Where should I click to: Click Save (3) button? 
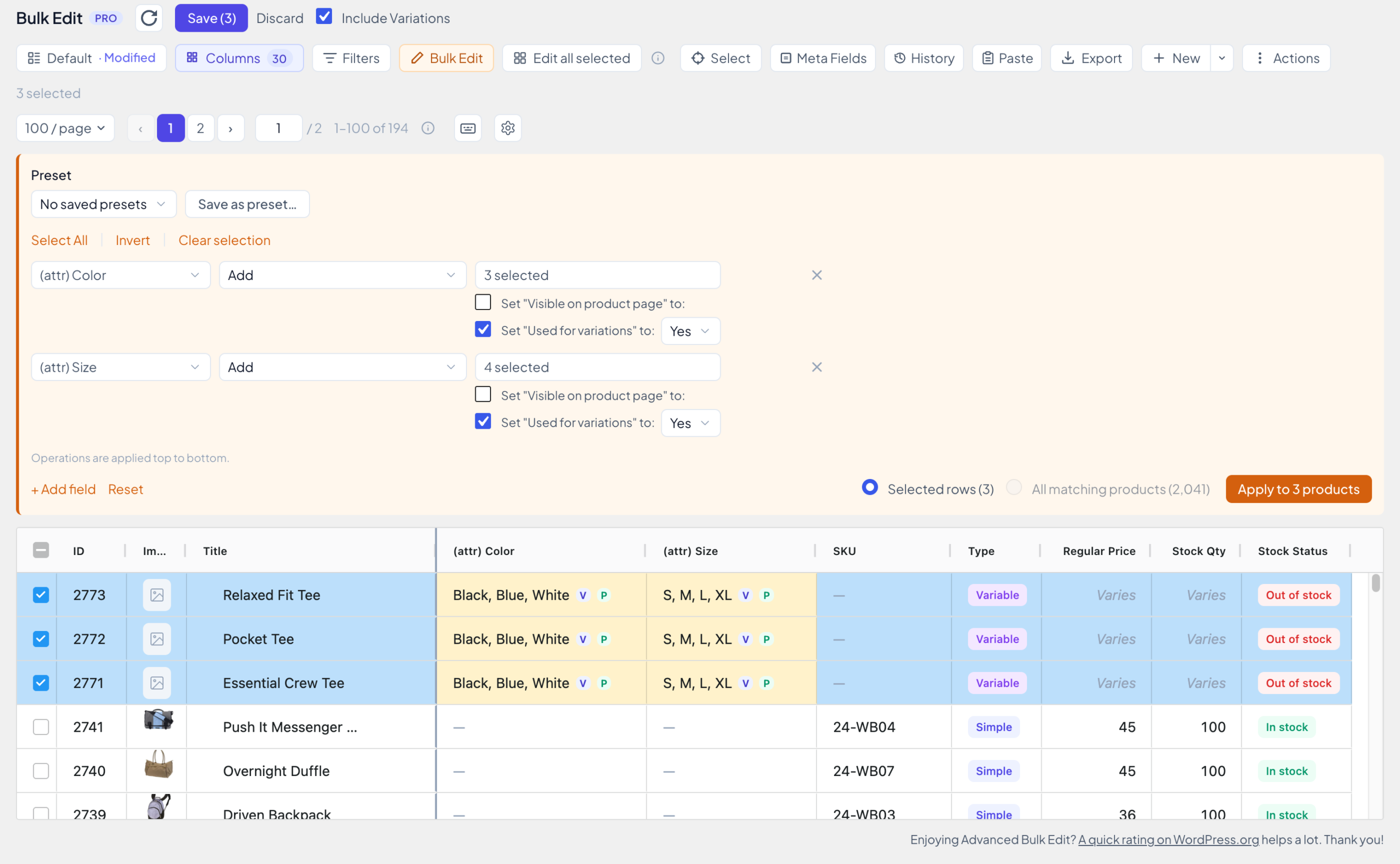212,18
